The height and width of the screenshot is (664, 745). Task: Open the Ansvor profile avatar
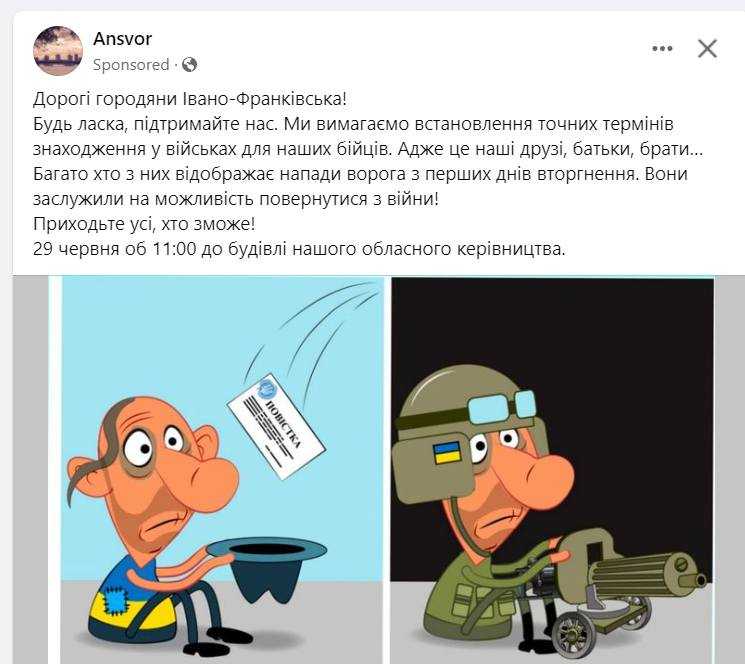point(58,51)
